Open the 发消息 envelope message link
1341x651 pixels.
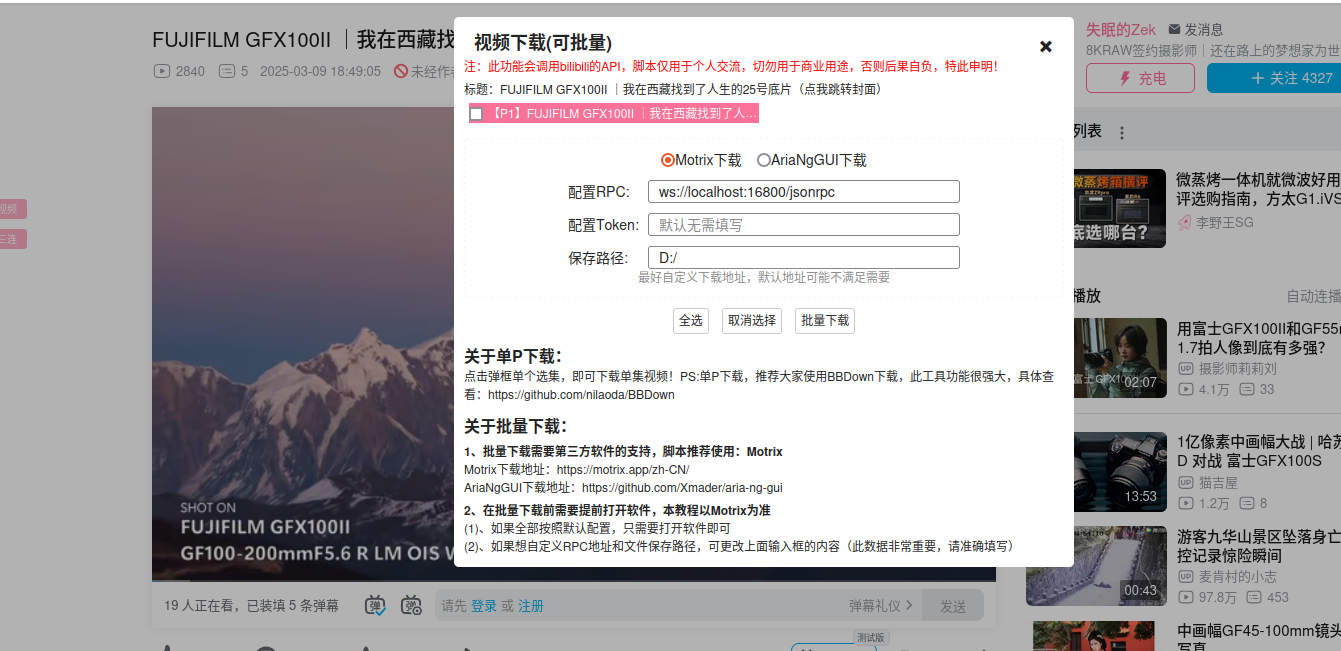pyautogui.click(x=1195, y=30)
